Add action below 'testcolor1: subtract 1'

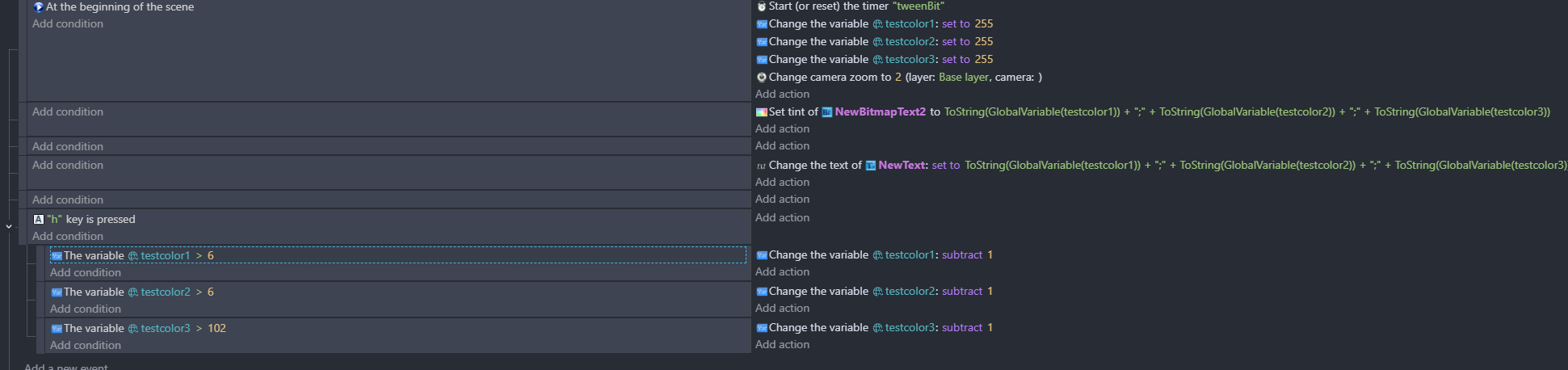(782, 272)
